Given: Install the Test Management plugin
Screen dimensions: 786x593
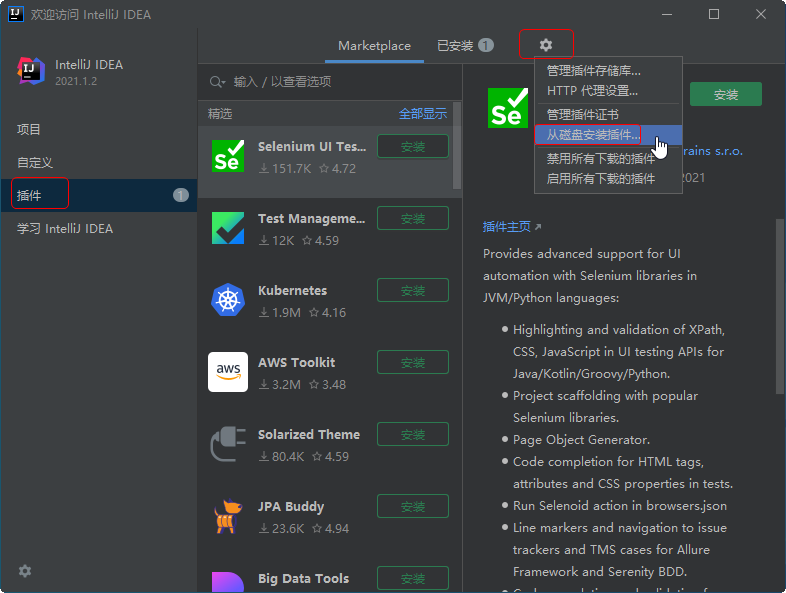Looking at the screenshot, I should click(413, 219).
